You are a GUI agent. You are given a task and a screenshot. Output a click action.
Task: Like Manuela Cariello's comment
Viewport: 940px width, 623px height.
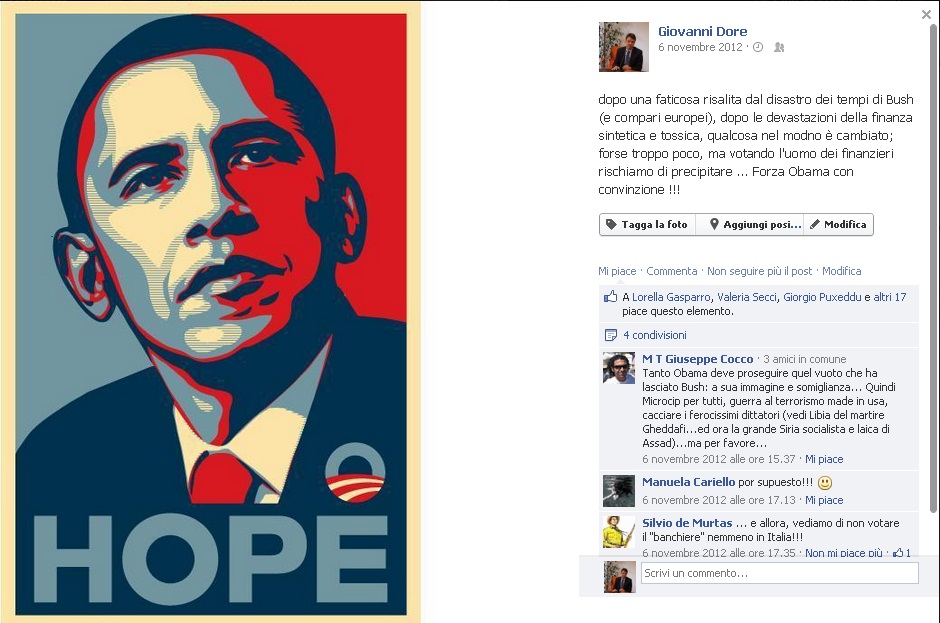click(x=824, y=500)
